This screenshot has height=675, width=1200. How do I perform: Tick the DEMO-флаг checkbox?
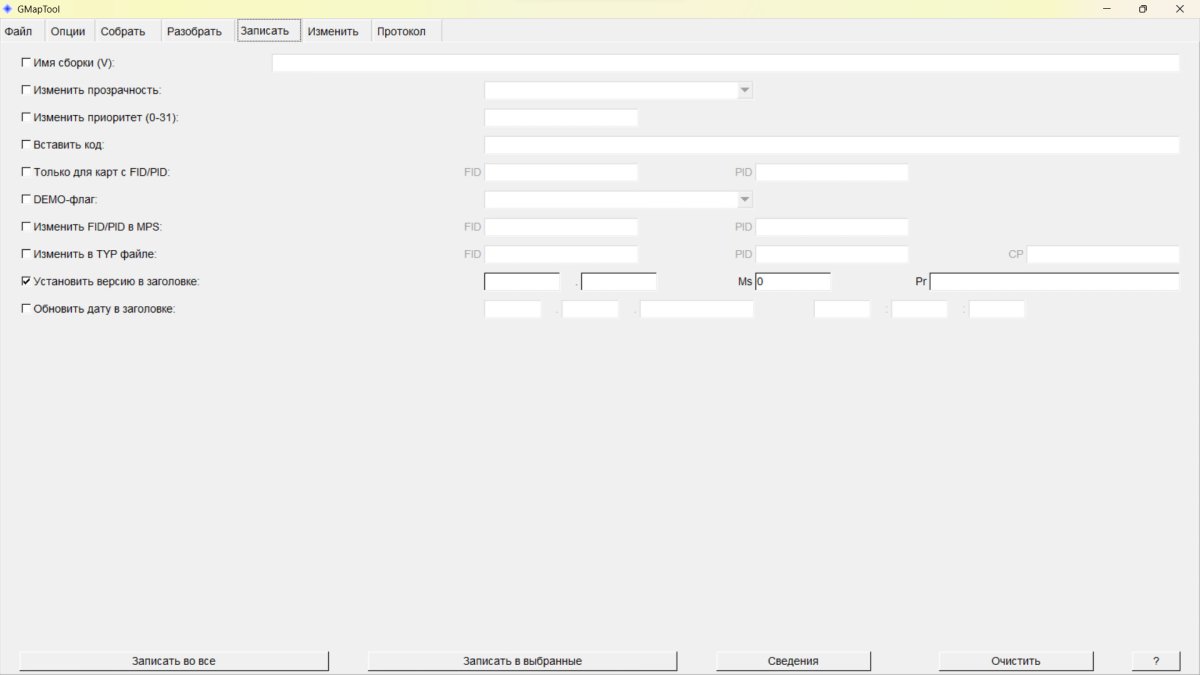(x=26, y=200)
